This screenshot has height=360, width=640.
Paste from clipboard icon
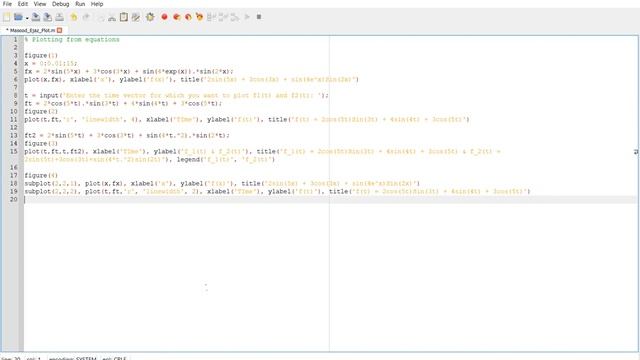pyautogui.click(x=124, y=17)
